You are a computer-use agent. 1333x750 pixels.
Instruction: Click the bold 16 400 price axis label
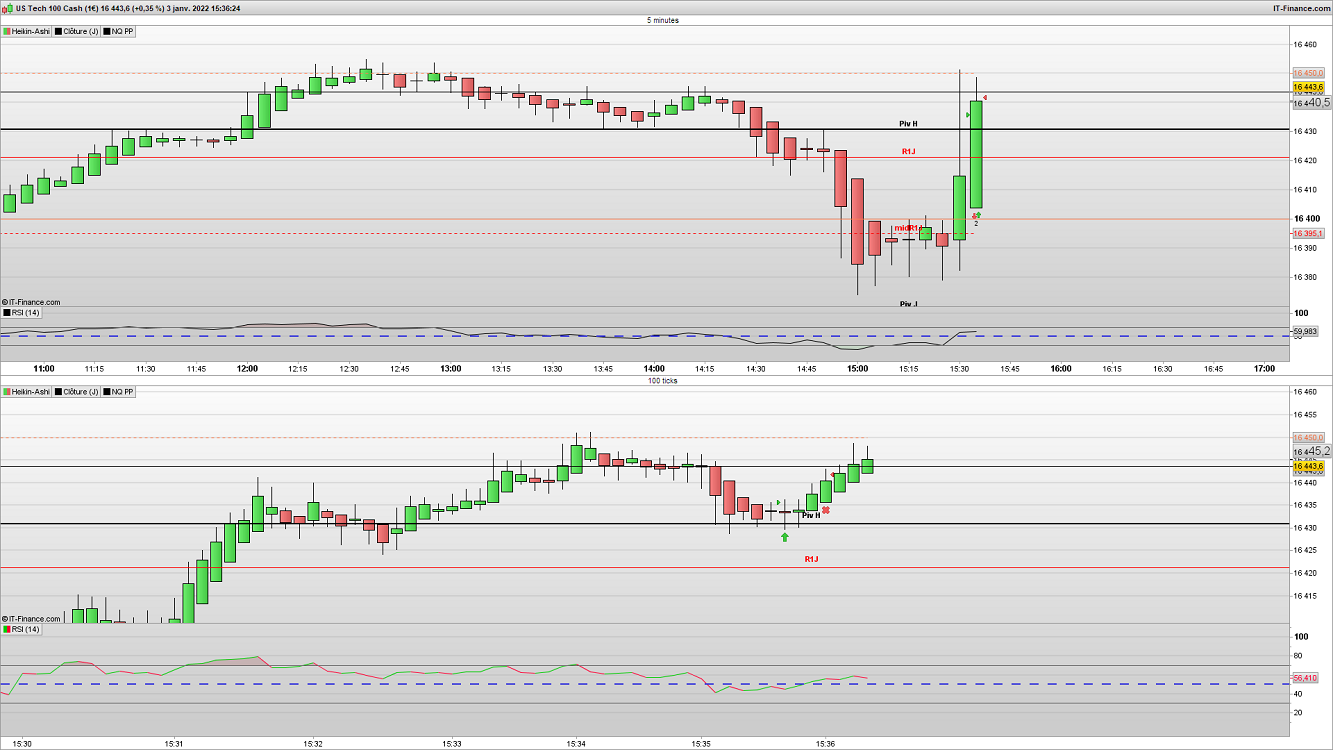click(x=1305, y=219)
